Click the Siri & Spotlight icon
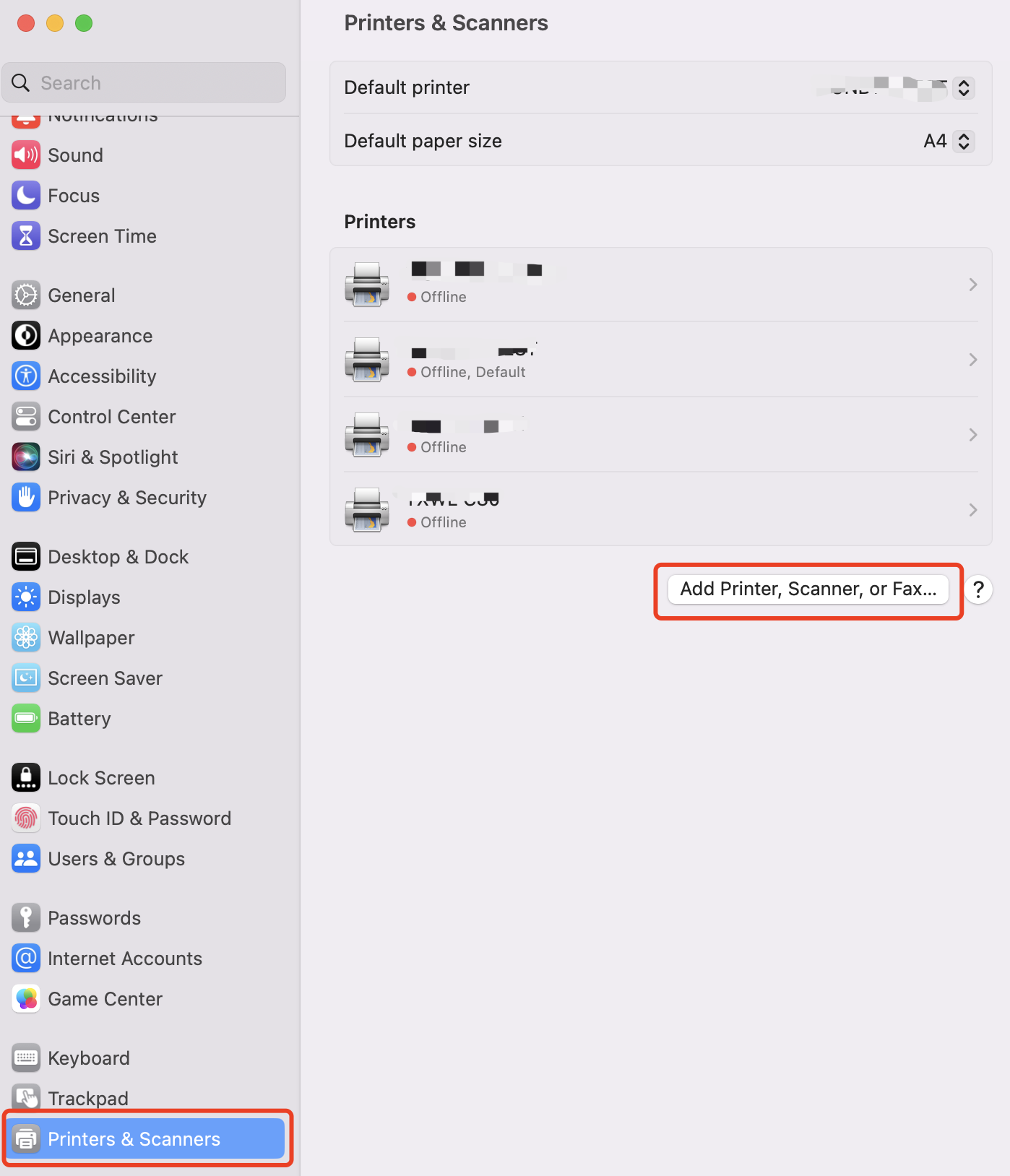1010x1176 pixels. (x=26, y=457)
